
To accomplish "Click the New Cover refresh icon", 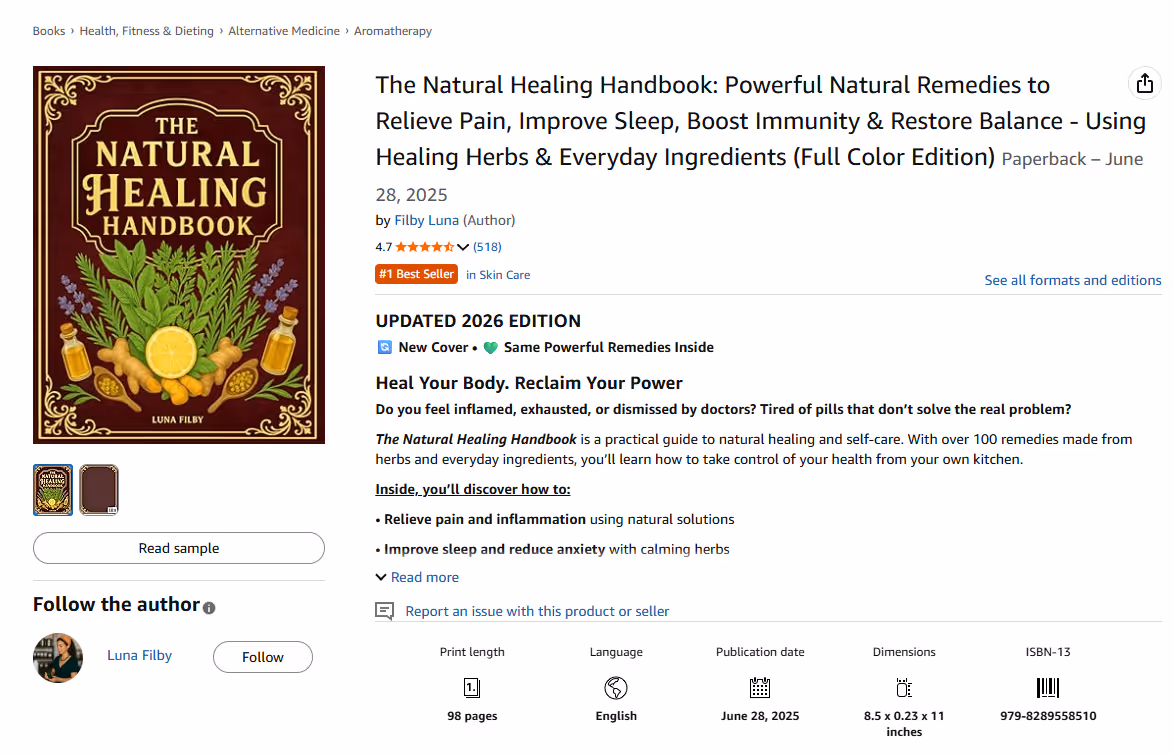I will [383, 347].
